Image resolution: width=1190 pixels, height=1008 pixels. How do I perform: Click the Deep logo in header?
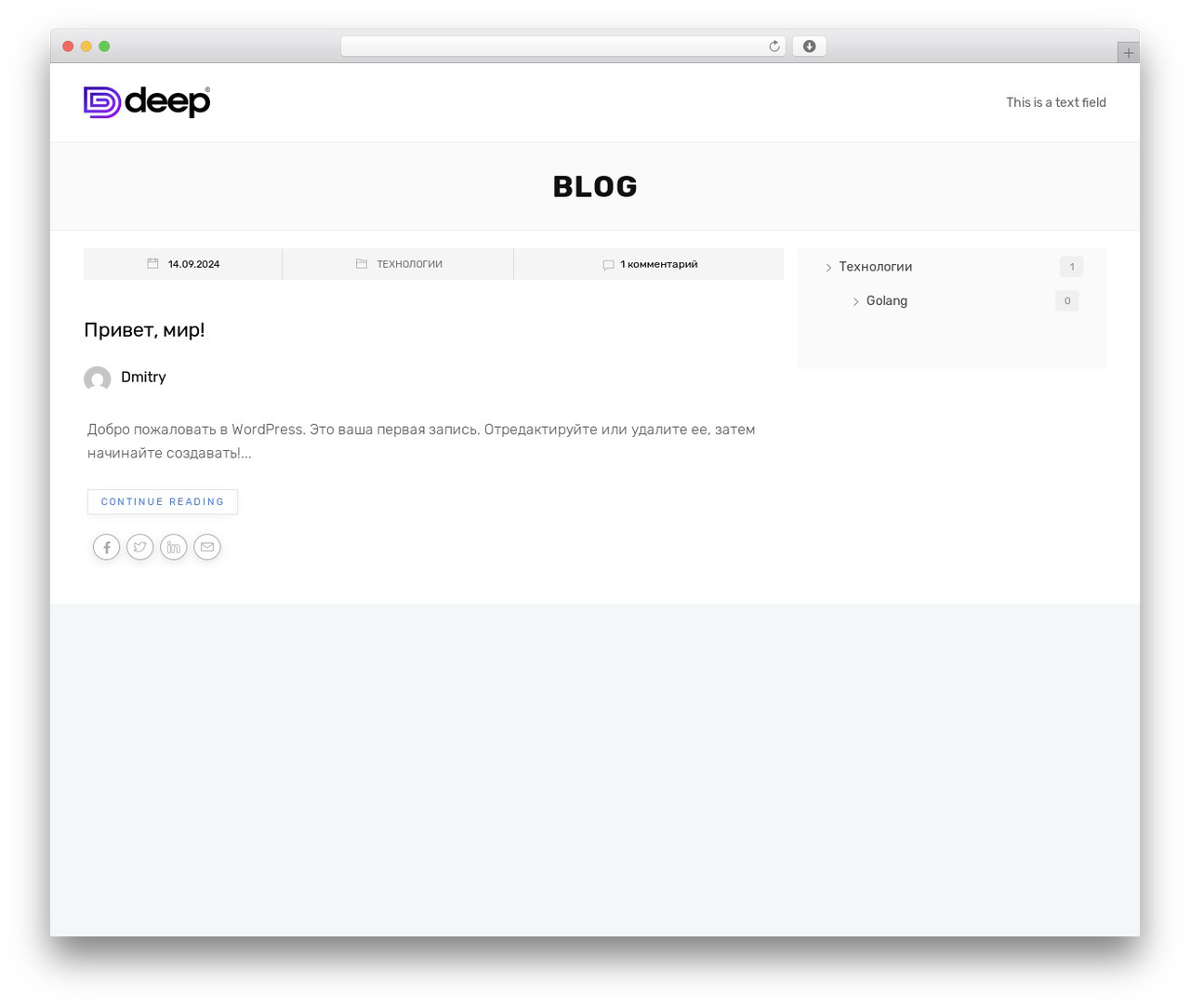pos(147,102)
